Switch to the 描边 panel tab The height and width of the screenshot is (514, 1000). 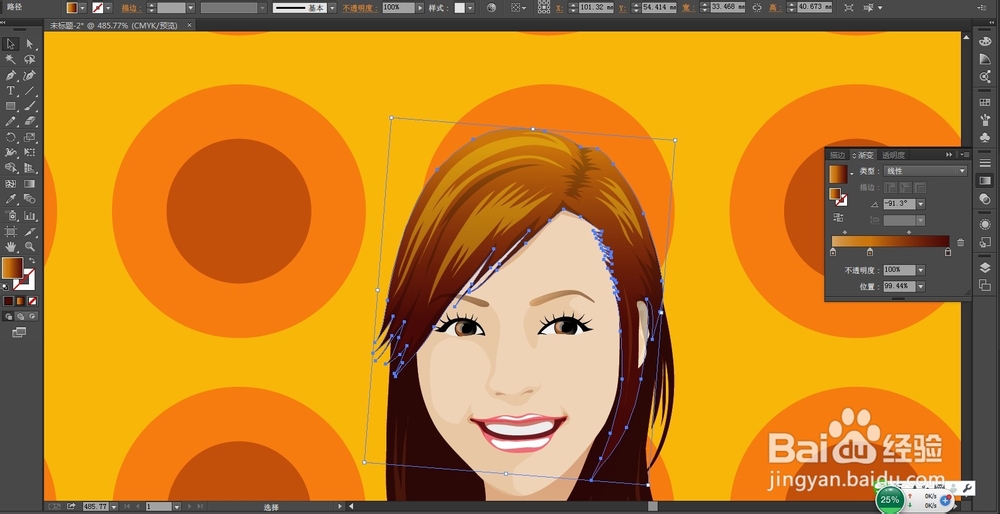(837, 155)
